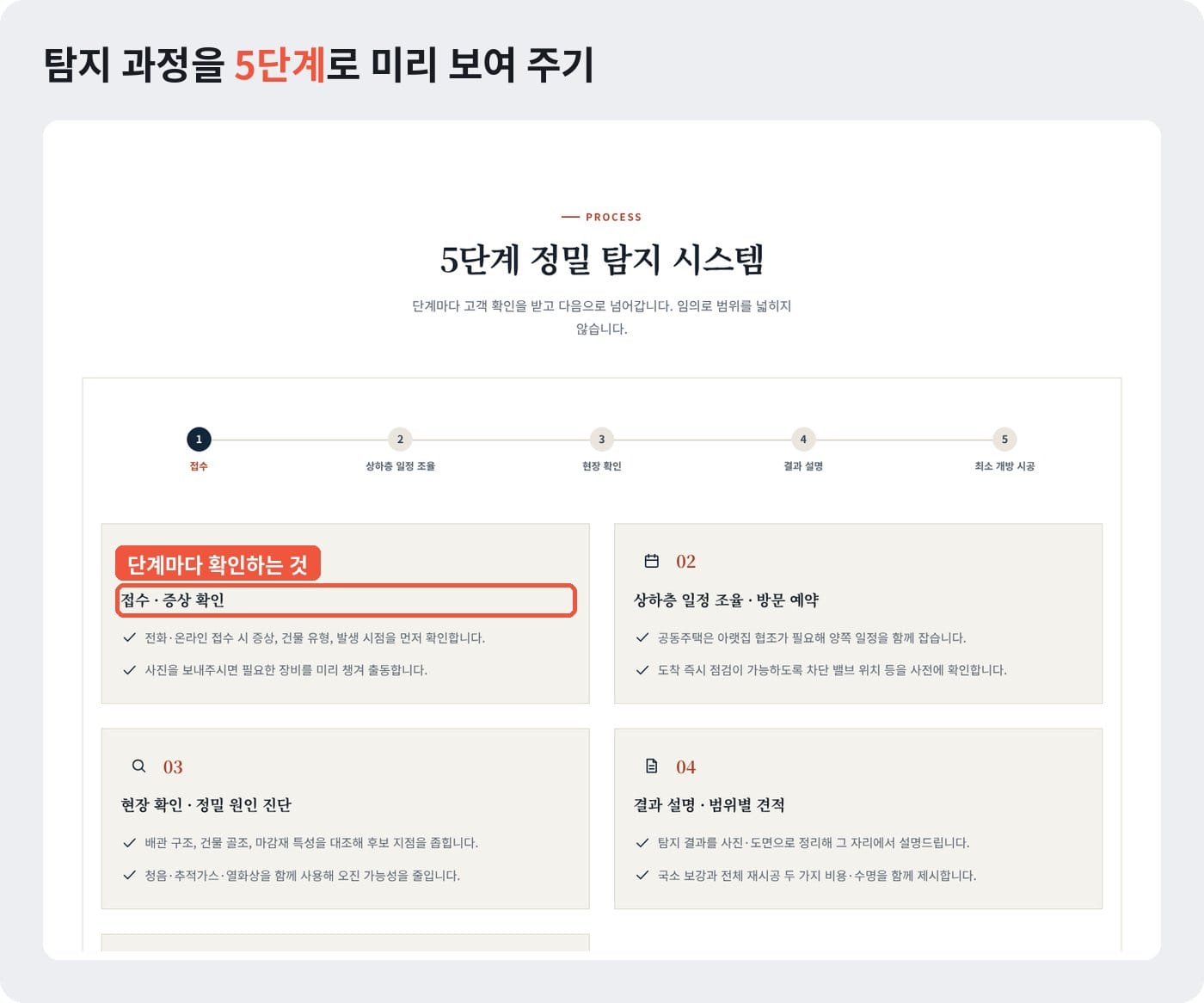Image resolution: width=1204 pixels, height=1003 pixels.
Task: Click magnifier icon in card 03
Action: pos(138,766)
